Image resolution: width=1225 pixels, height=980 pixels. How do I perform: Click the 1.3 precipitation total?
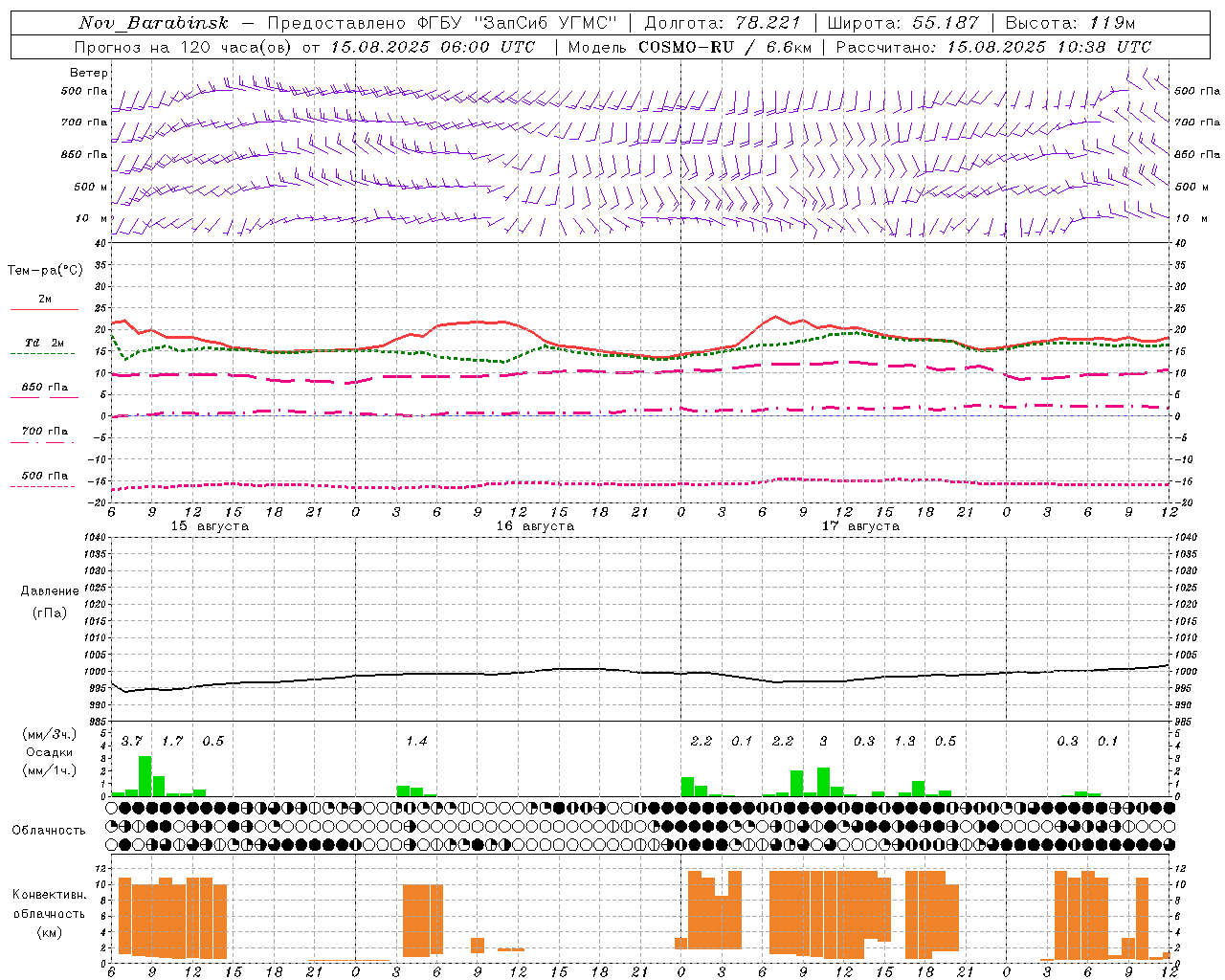904,741
